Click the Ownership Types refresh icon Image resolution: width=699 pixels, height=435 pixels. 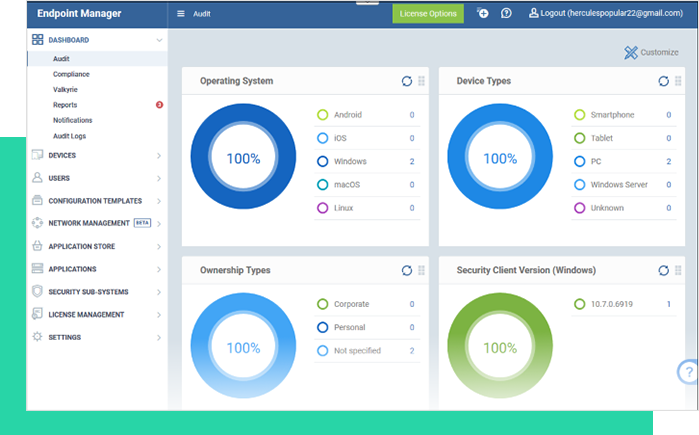406,270
